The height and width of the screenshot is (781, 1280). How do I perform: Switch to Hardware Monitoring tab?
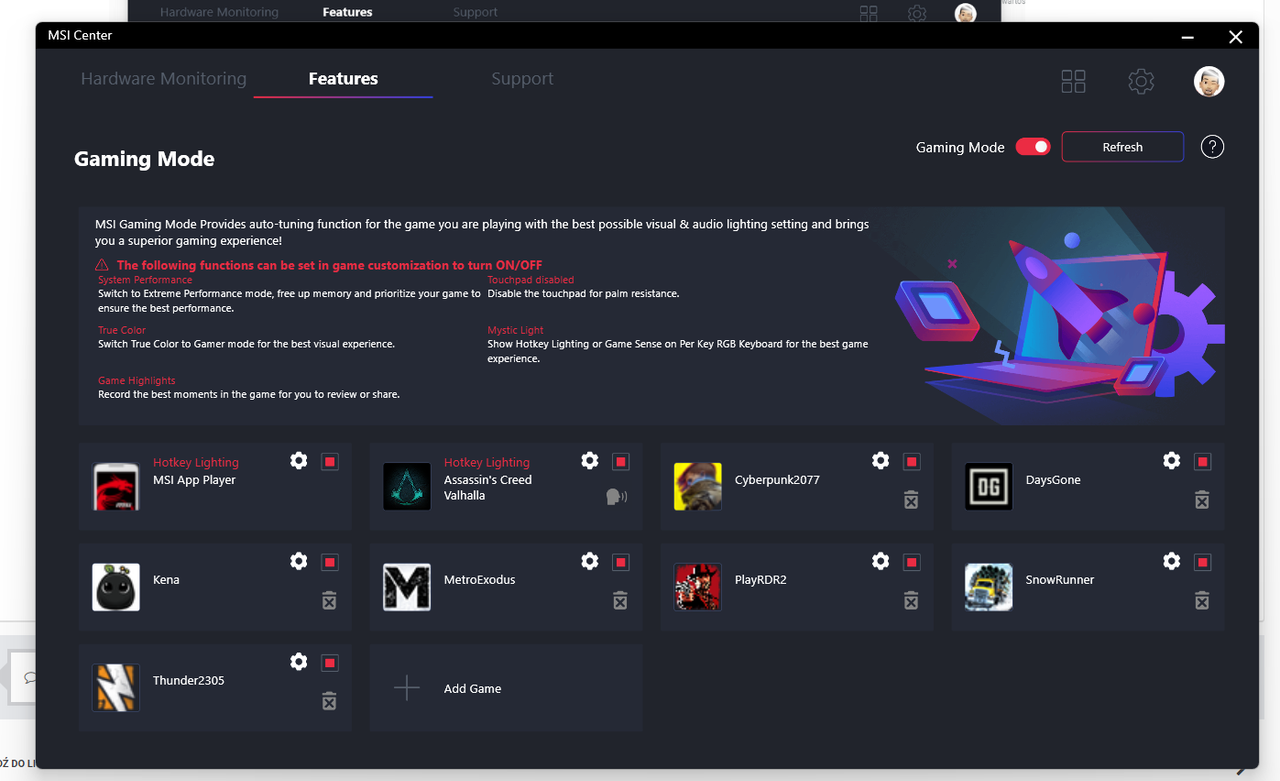(x=163, y=78)
